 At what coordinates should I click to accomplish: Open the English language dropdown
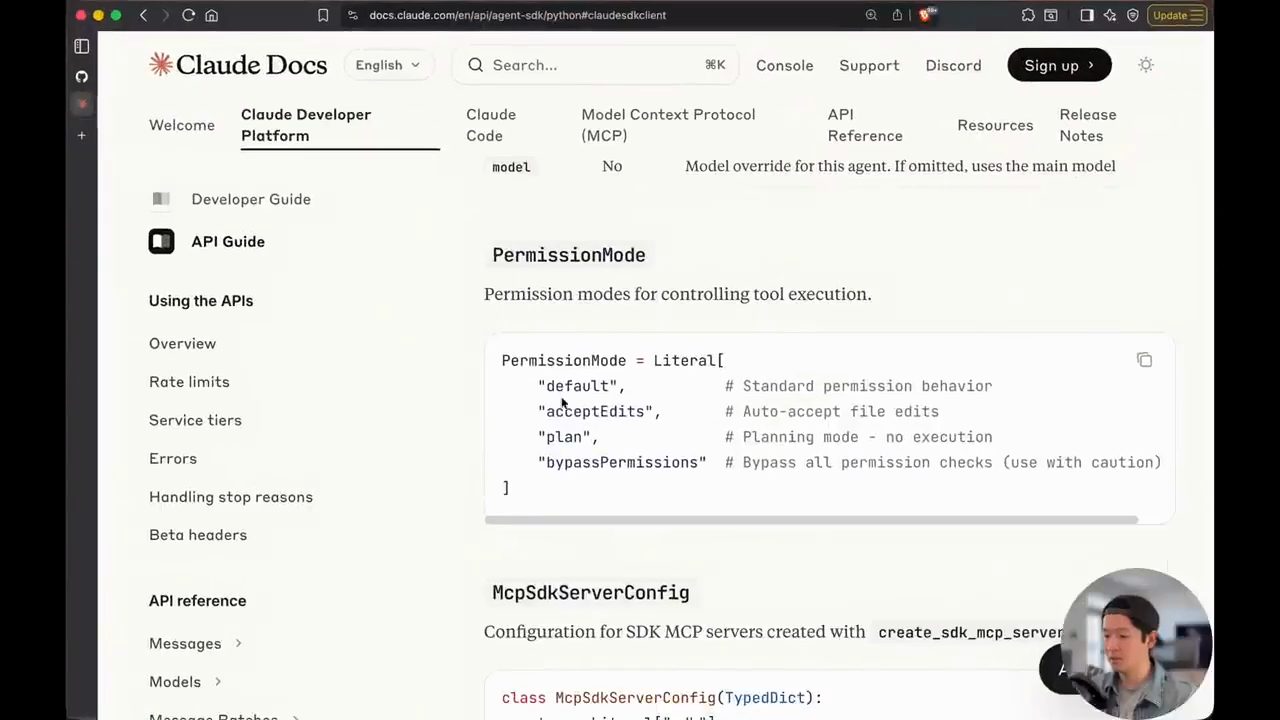point(388,65)
